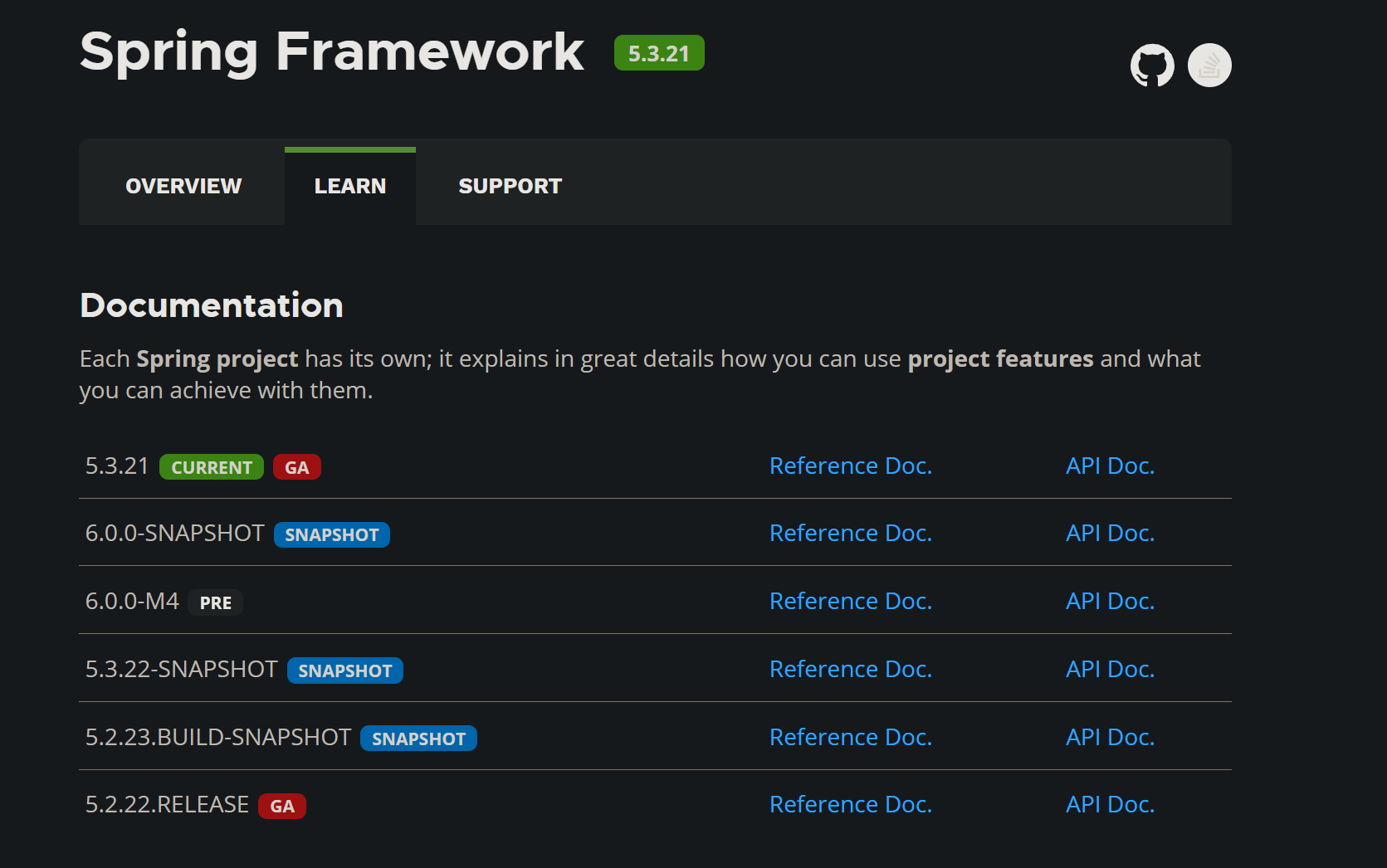Click the green CURRENT badge
This screenshot has width=1387, height=868.
[212, 467]
